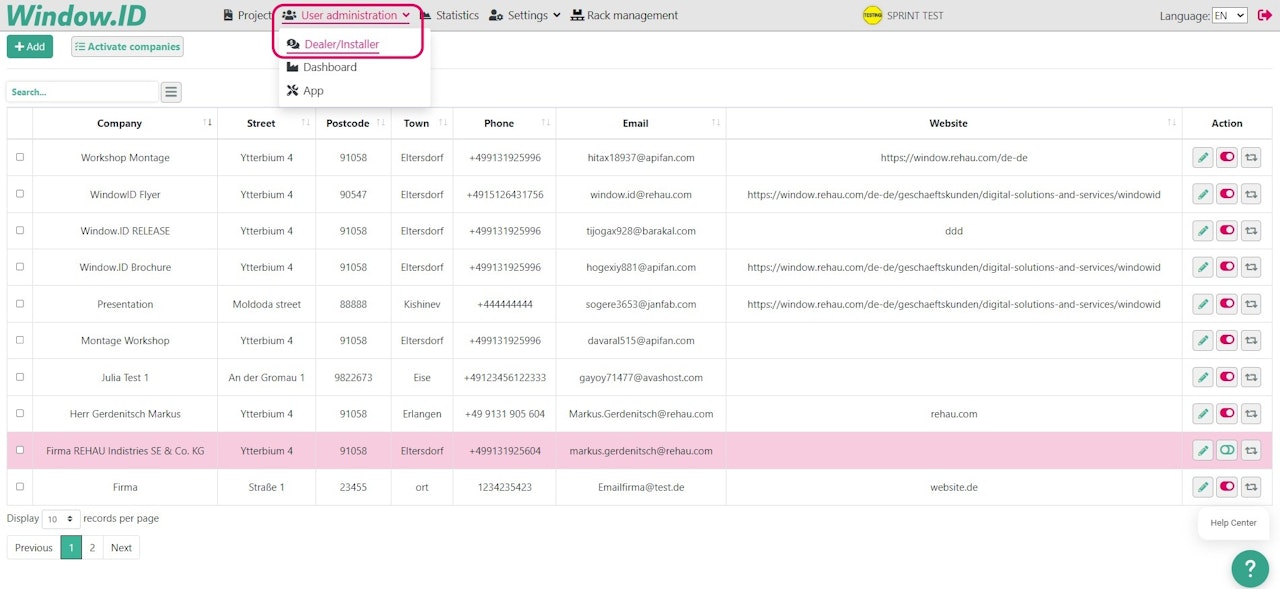Toggle the active switch for Window.ID RELEASE
The height and width of the screenshot is (589, 1280).
[x=1227, y=230]
